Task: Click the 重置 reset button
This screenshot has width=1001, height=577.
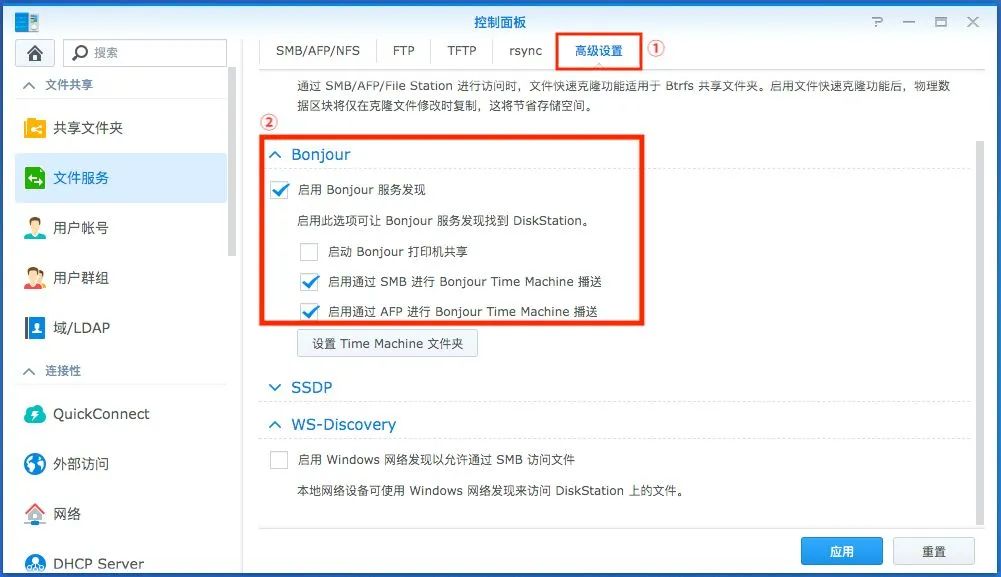Action: tap(933, 551)
